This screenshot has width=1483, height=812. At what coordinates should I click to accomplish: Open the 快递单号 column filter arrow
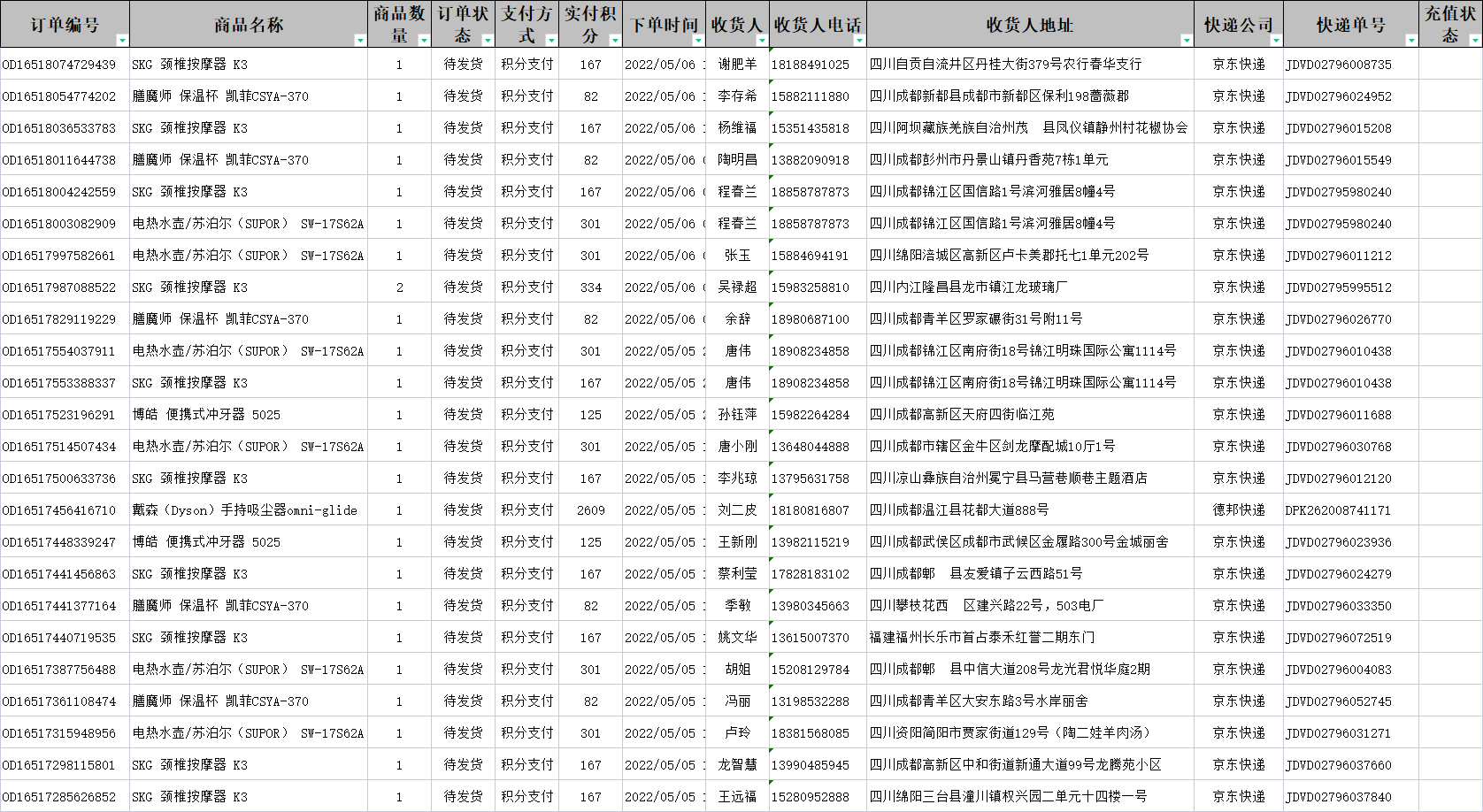pyautogui.click(x=1411, y=41)
